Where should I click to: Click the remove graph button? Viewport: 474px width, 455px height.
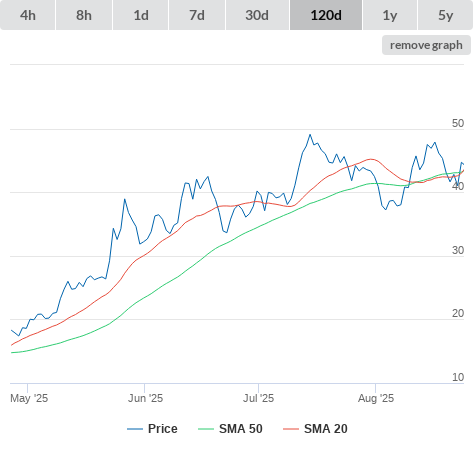click(426, 45)
